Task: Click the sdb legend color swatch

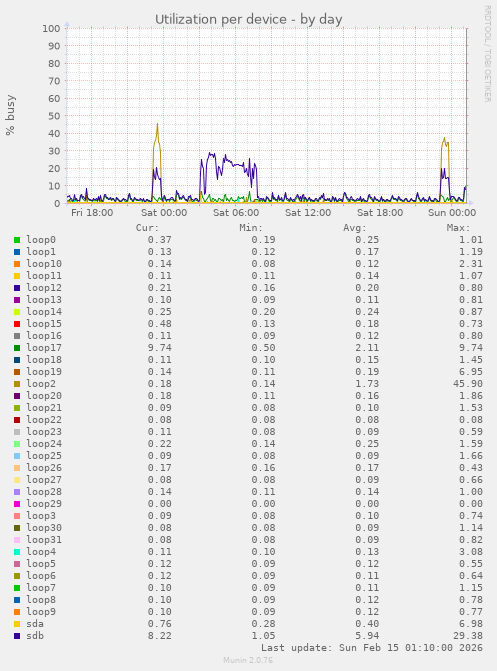Action: point(17,636)
